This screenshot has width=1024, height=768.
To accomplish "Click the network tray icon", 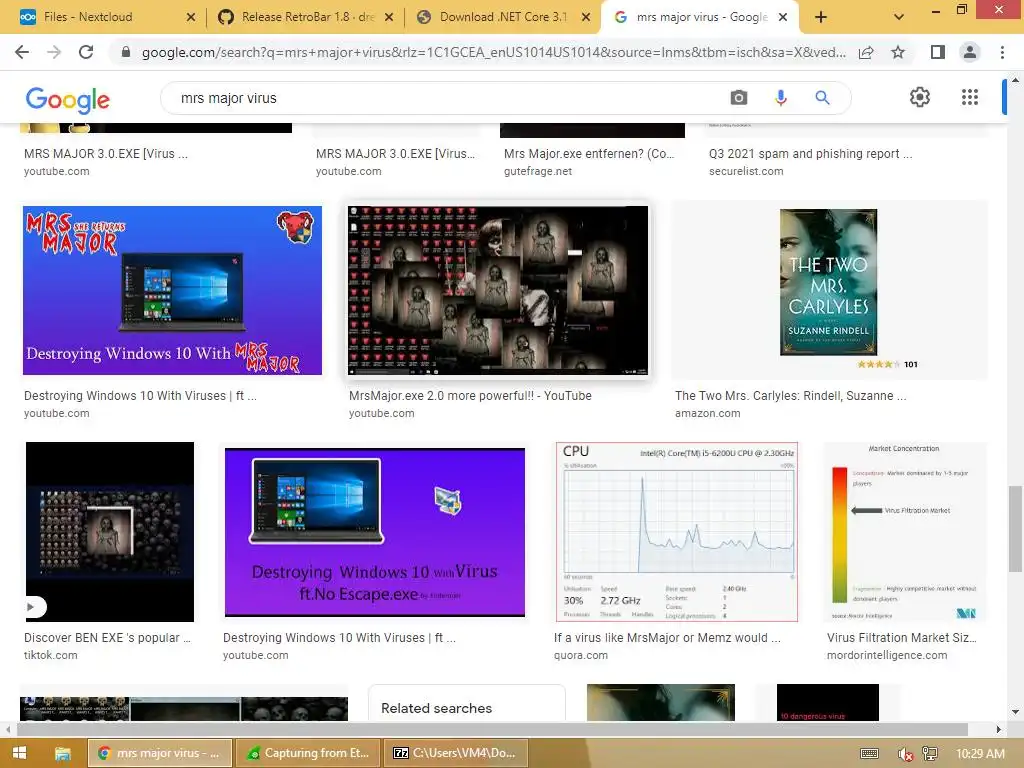I will [x=930, y=754].
